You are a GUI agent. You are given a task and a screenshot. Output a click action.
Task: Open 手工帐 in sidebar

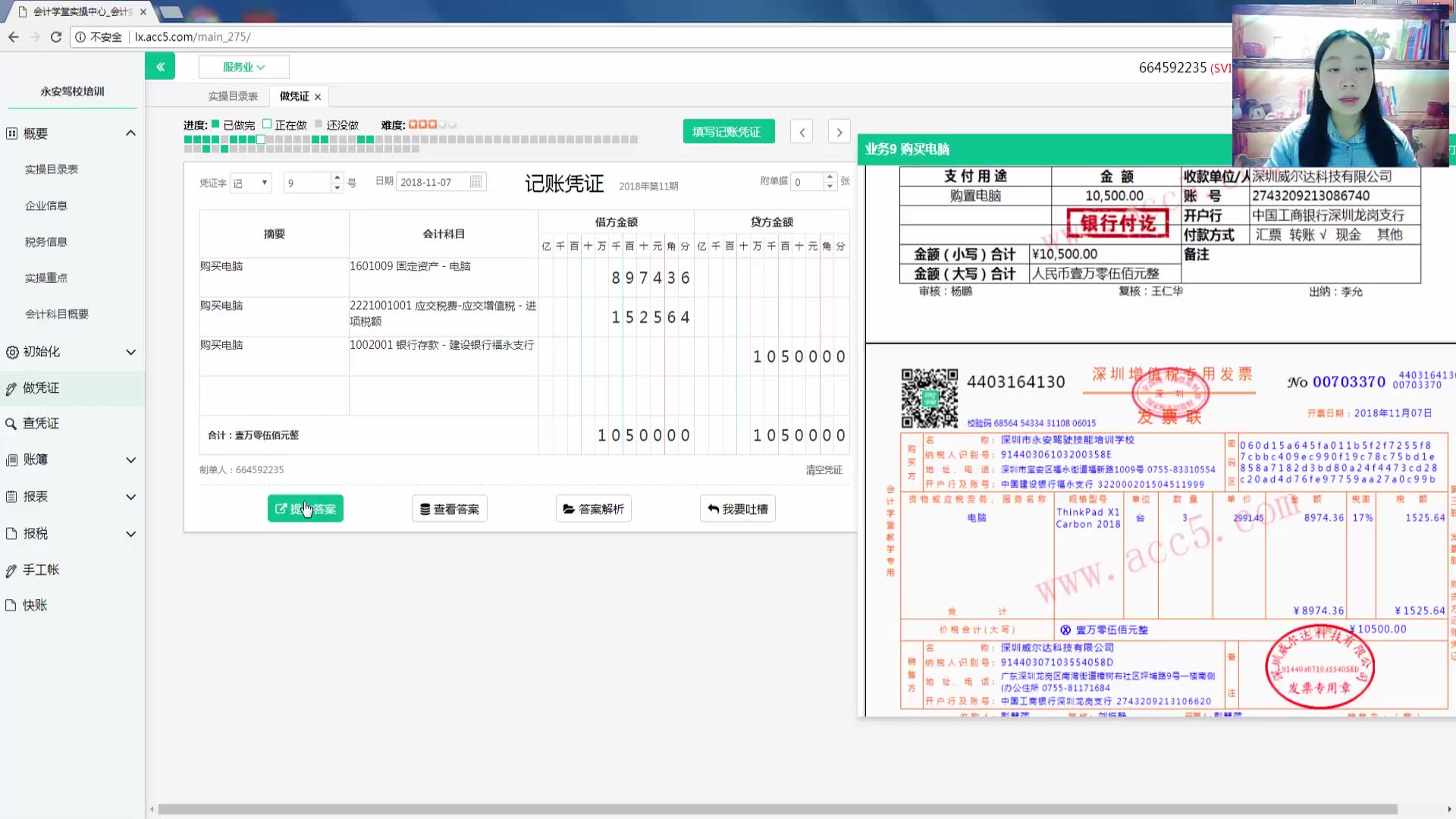coord(41,570)
